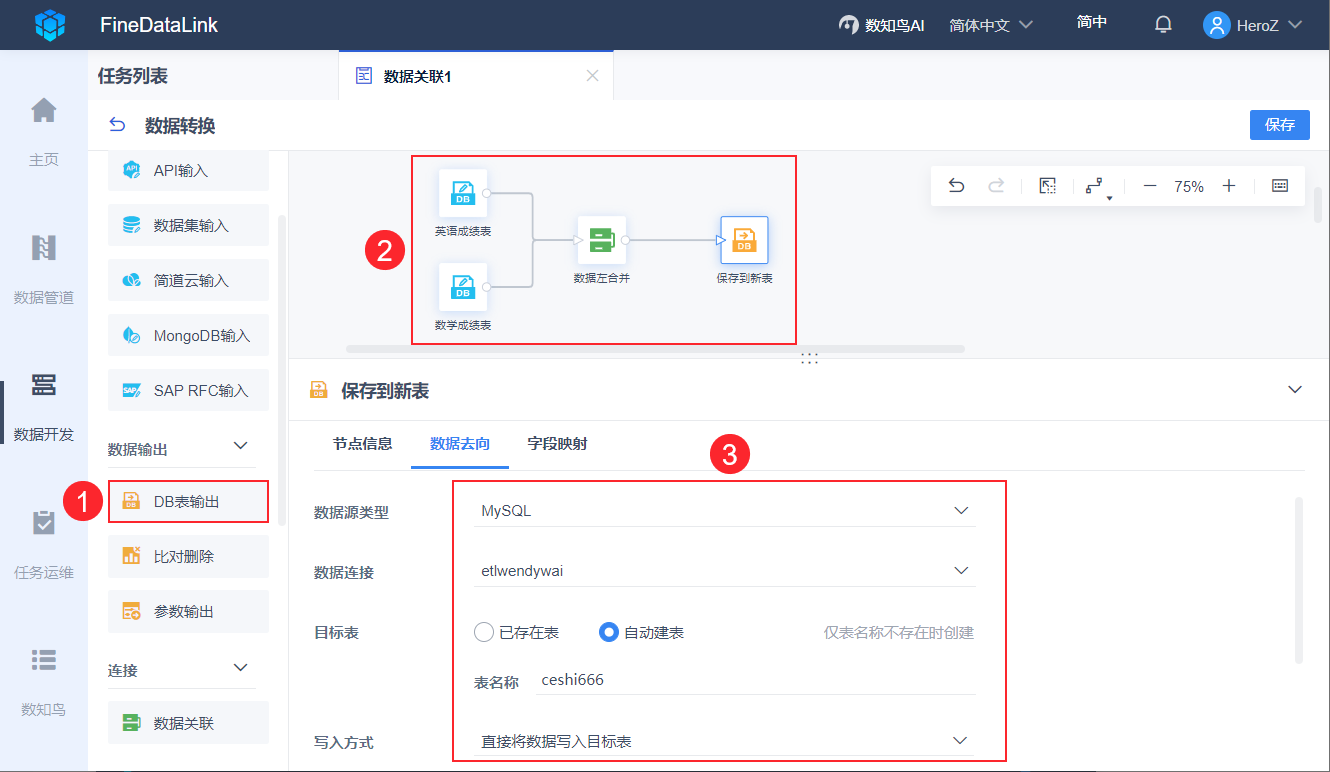This screenshot has width=1330, height=772.
Task: Close the 数据关联1 tab
Action: pyautogui.click(x=592, y=76)
